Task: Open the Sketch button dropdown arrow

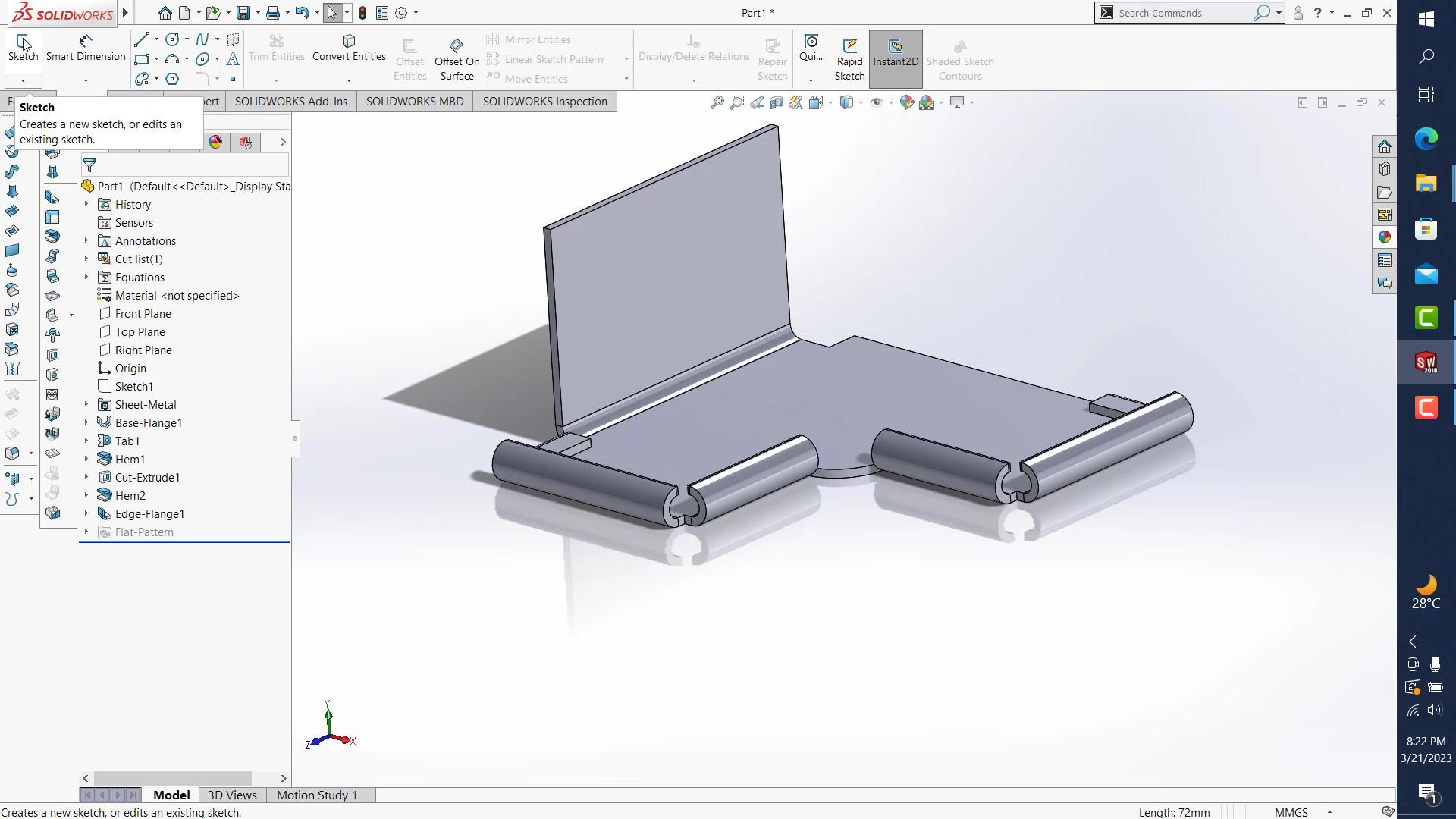Action: (23, 80)
